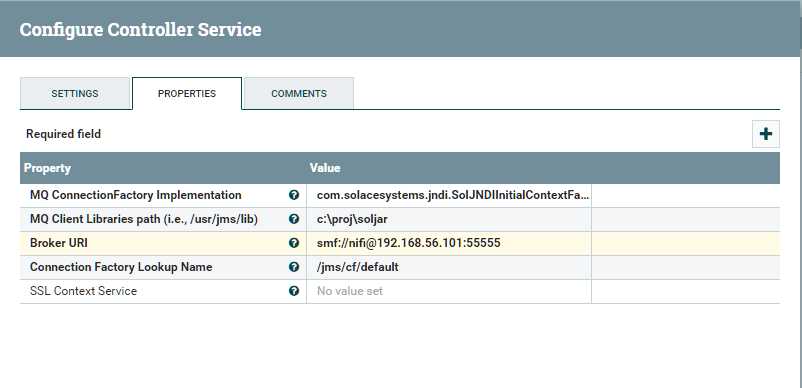Click the Property column header
This screenshot has width=802, height=388.
click(47, 168)
